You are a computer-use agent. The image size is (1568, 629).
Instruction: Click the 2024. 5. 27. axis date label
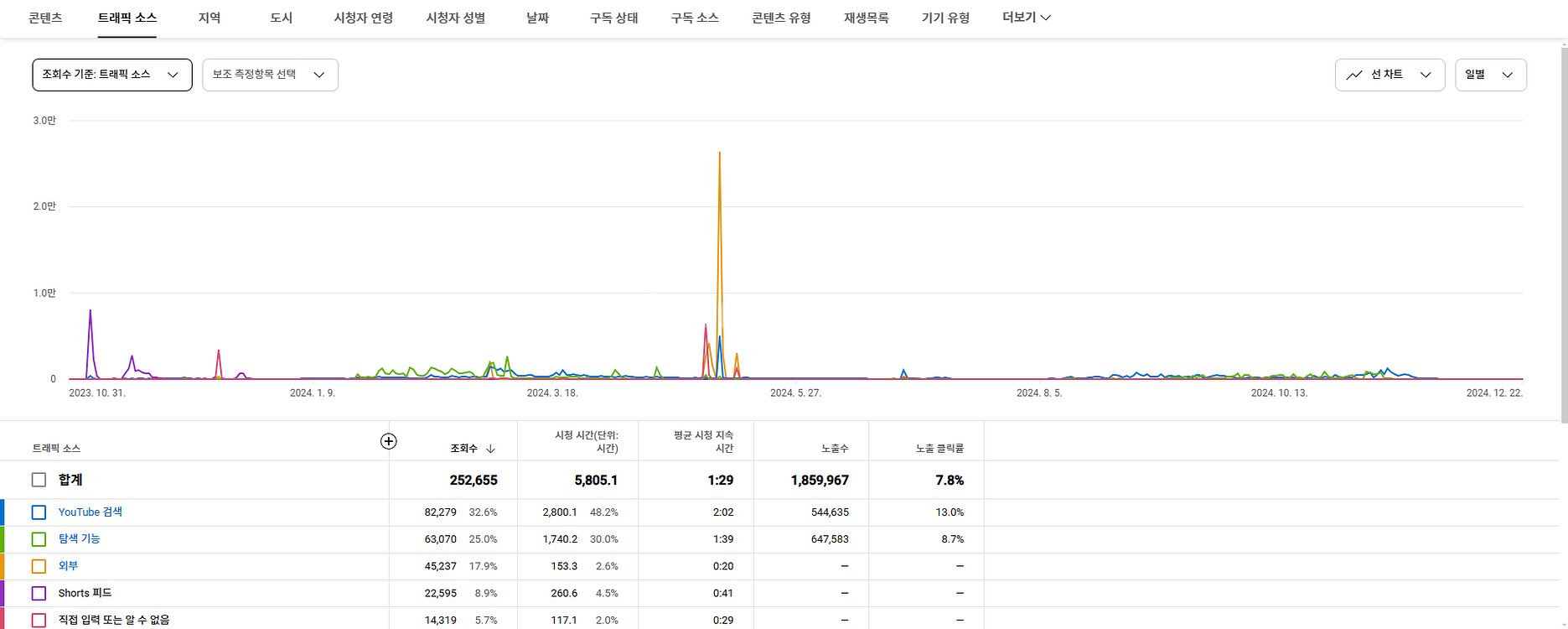tap(795, 392)
